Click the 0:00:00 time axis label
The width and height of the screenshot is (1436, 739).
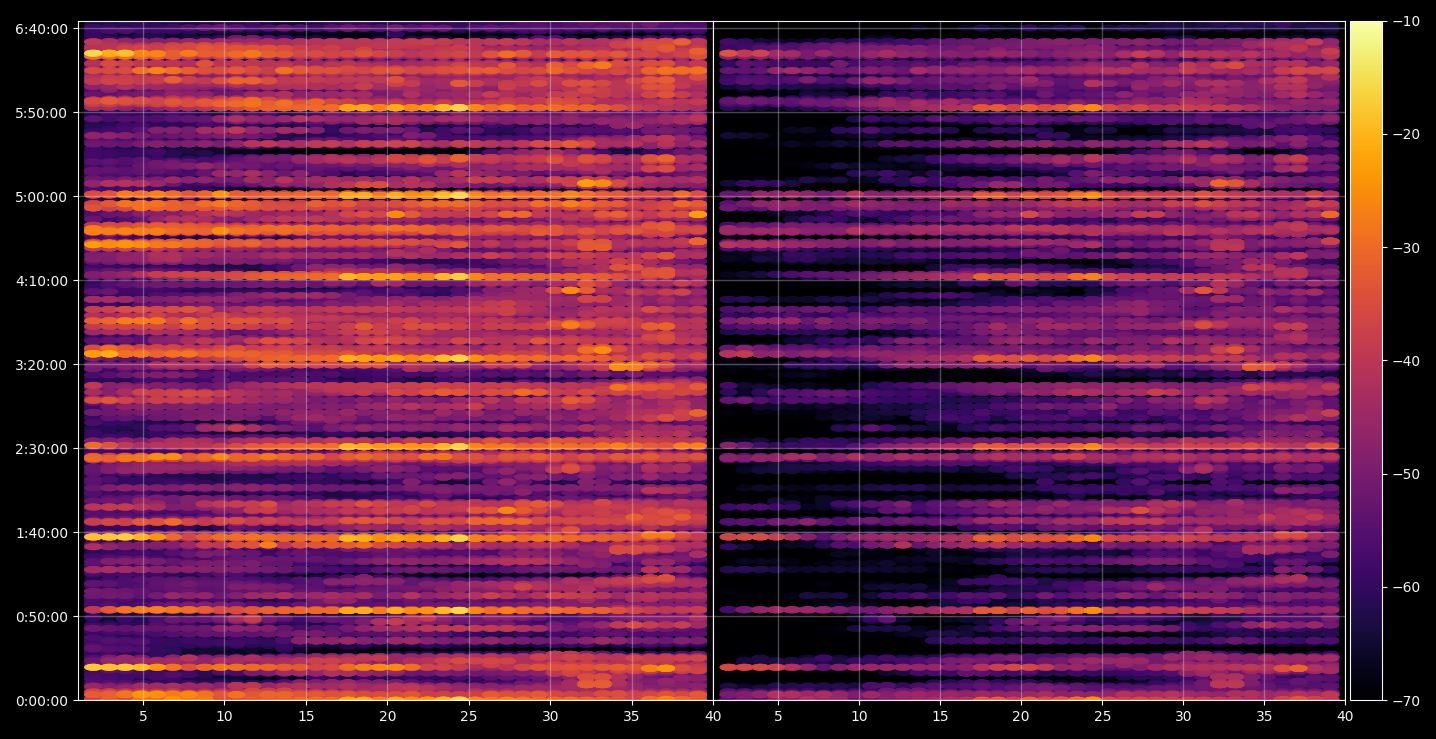tap(42, 701)
